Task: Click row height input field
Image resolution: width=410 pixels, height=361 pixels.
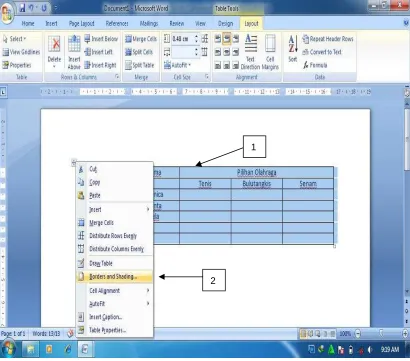Action: coord(182,39)
